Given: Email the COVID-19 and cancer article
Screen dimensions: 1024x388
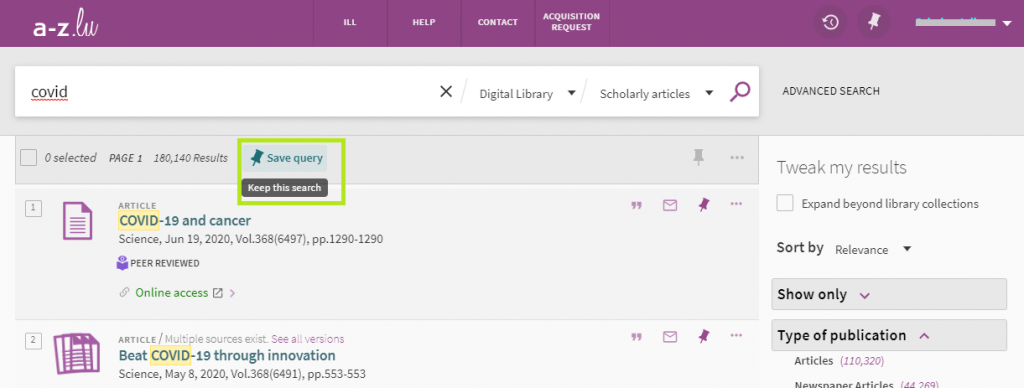Looking at the screenshot, I should tap(669, 205).
